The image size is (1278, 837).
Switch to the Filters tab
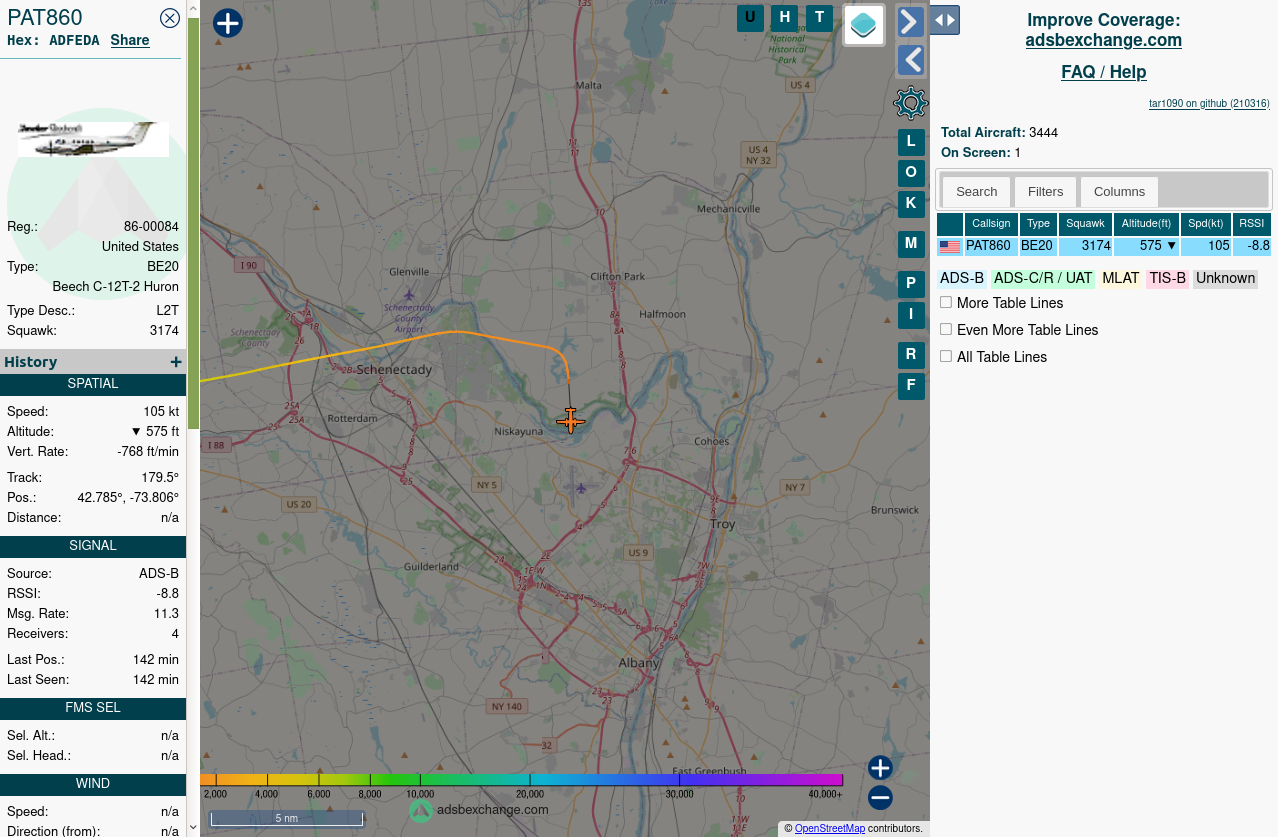[1046, 192]
